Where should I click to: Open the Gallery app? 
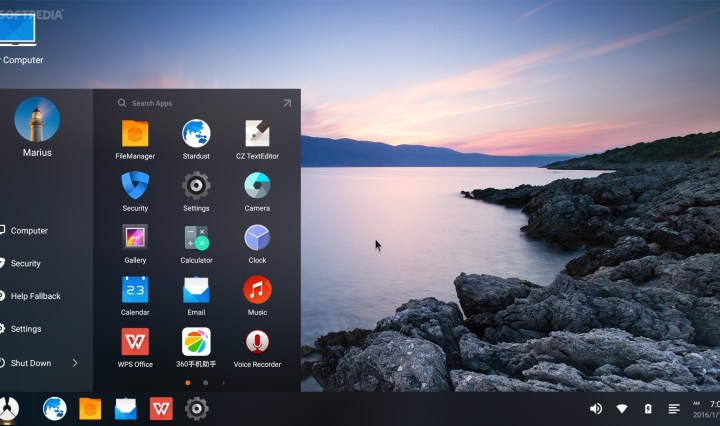pyautogui.click(x=135, y=238)
